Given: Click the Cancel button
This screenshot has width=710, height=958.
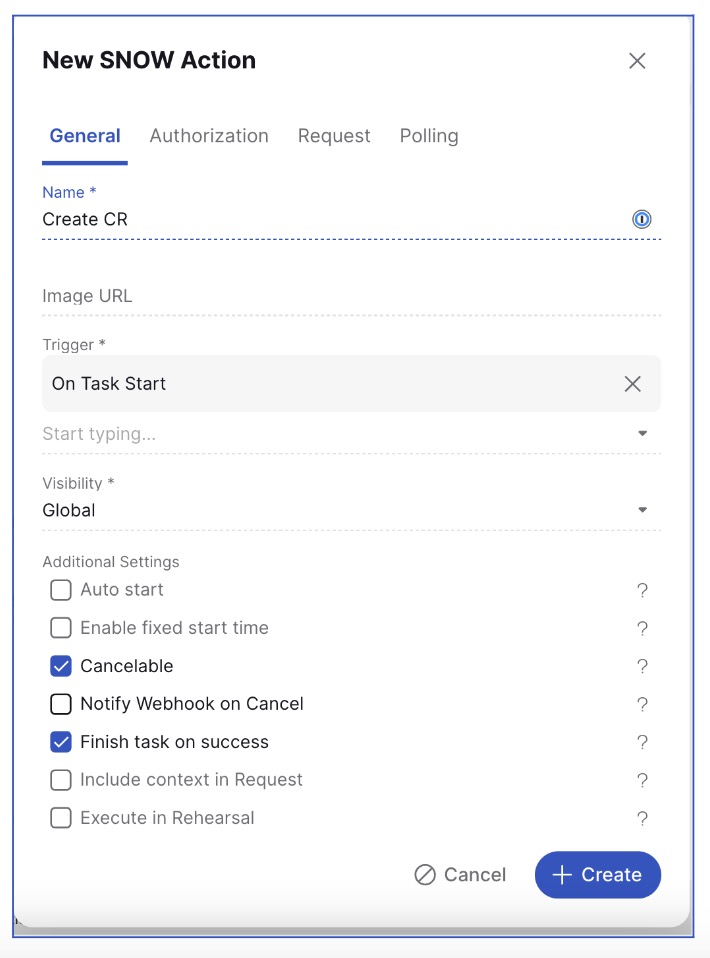Looking at the screenshot, I should (460, 874).
